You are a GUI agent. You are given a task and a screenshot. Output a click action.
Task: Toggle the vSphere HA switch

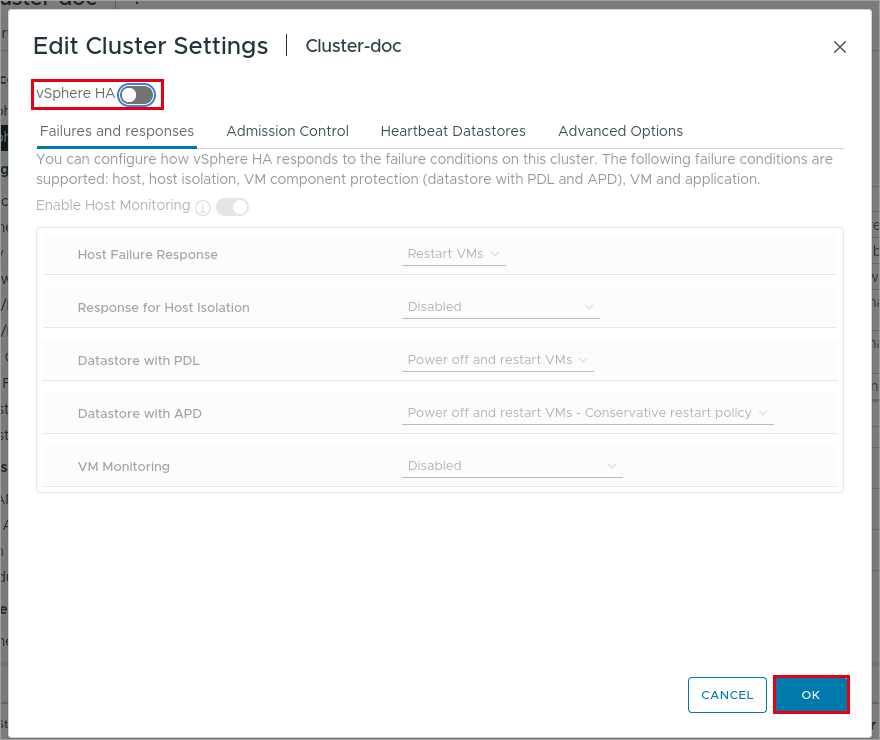click(137, 95)
